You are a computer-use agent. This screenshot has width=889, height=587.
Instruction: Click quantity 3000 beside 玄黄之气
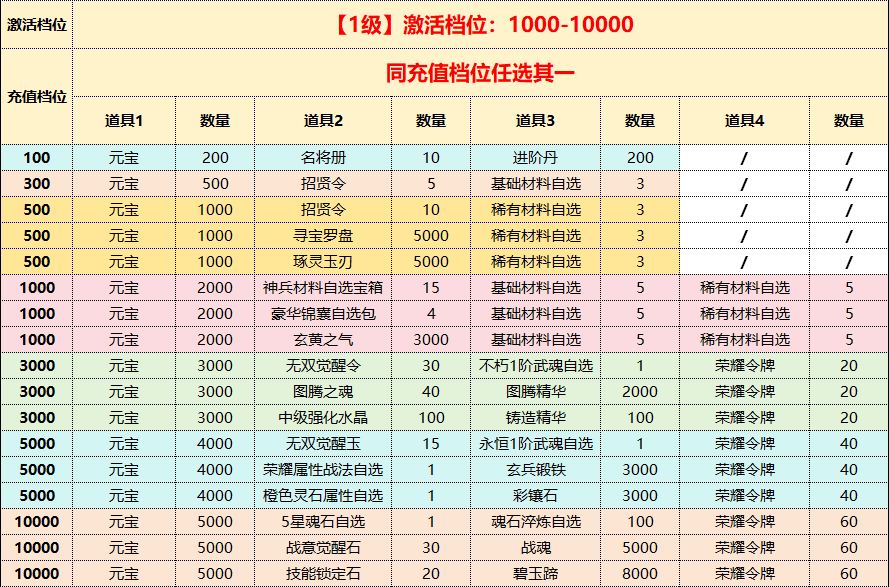click(431, 340)
